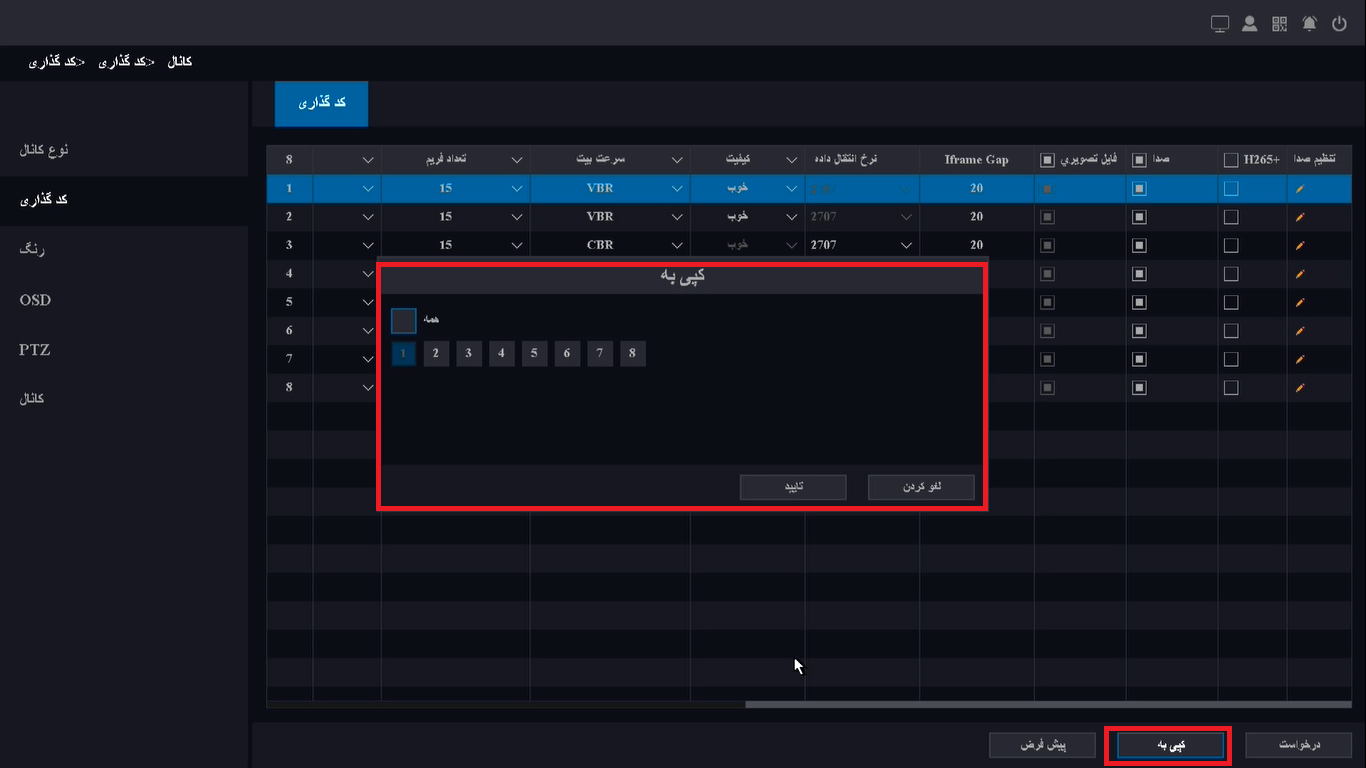Image resolution: width=1366 pixels, height=768 pixels.
Task: Click کانال in the breadcrumb path
Action: pos(180,62)
